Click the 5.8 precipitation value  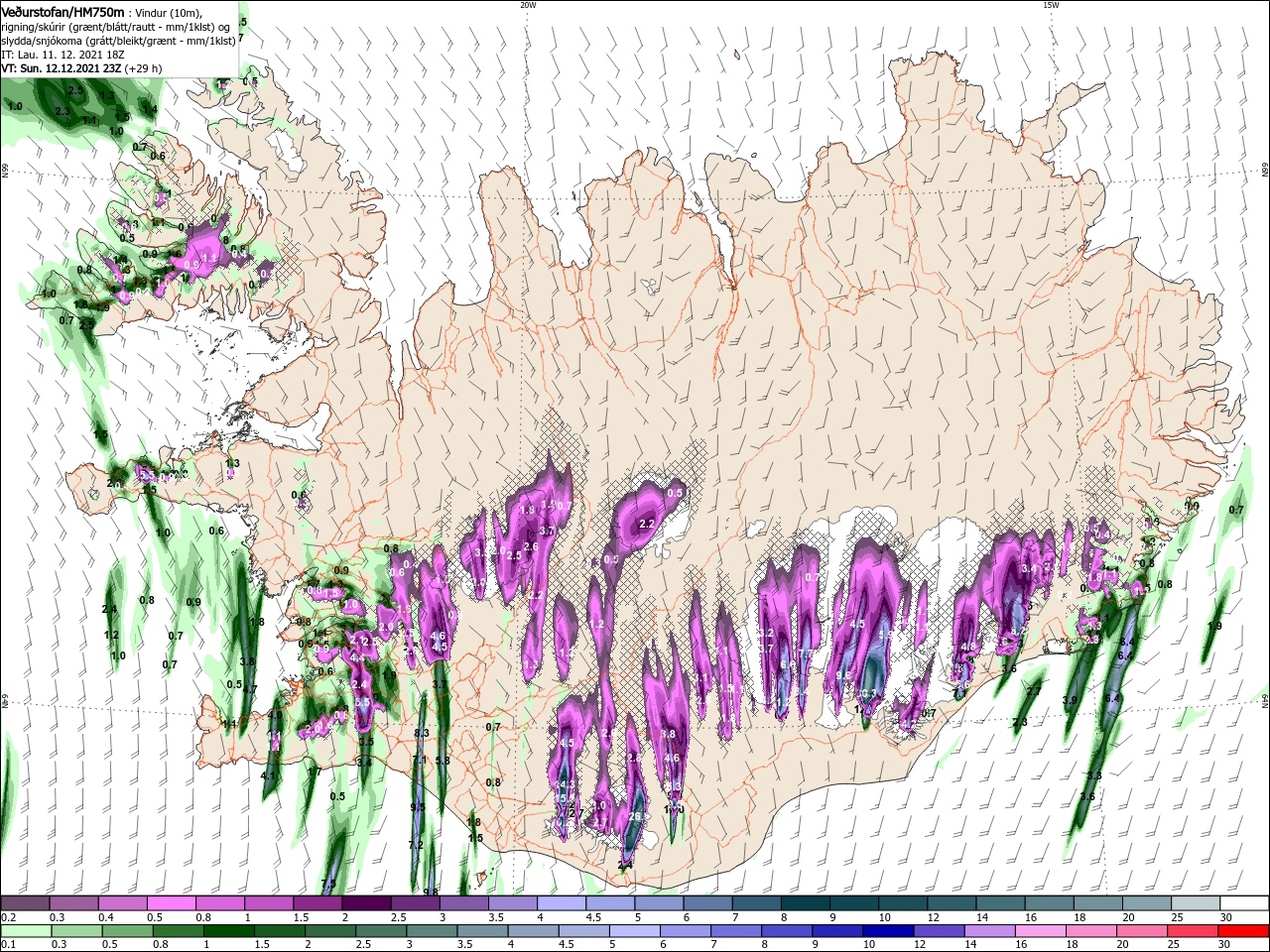tap(443, 761)
